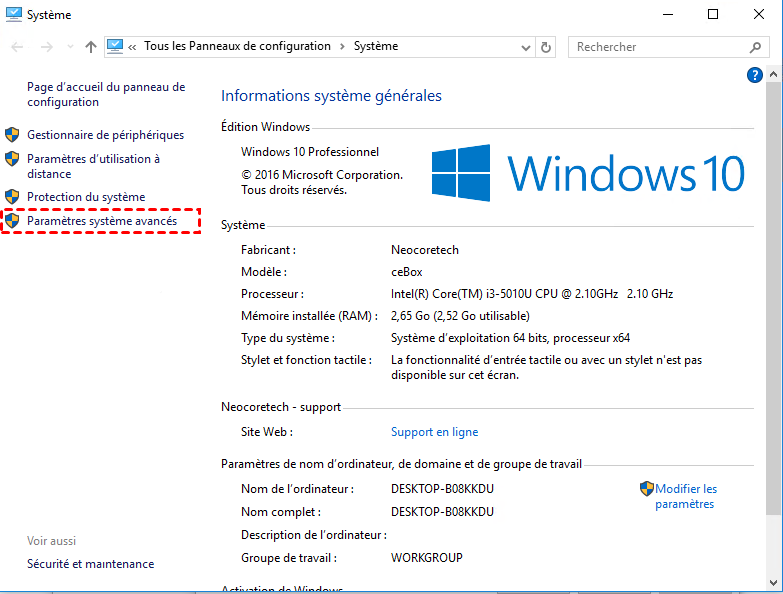Click '© 2016 Microsoft Corporation.' text
Viewport: 783px width, 594px height.
pyautogui.click(x=322, y=175)
